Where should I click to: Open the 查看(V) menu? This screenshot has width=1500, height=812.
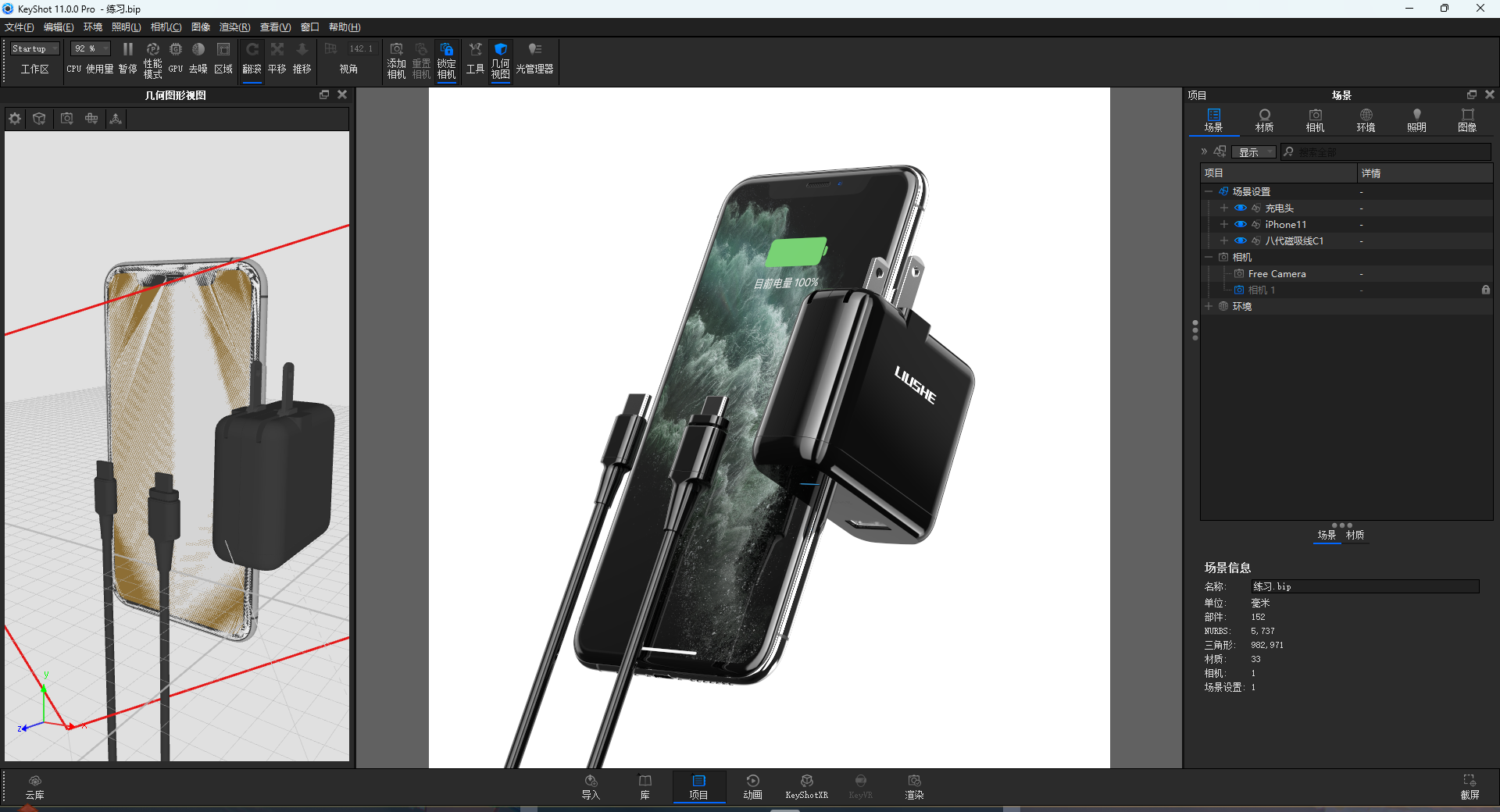pos(276,27)
